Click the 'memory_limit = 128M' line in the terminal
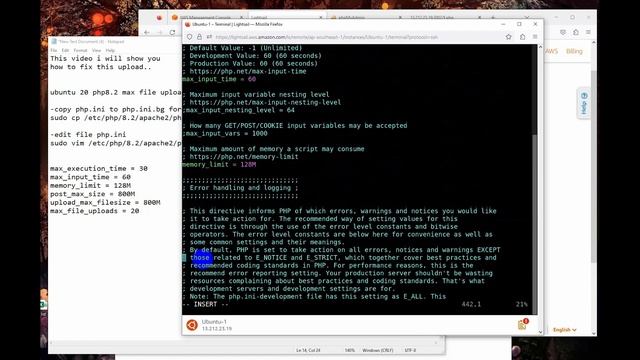Viewport: 640px width, 360px height. [219, 164]
